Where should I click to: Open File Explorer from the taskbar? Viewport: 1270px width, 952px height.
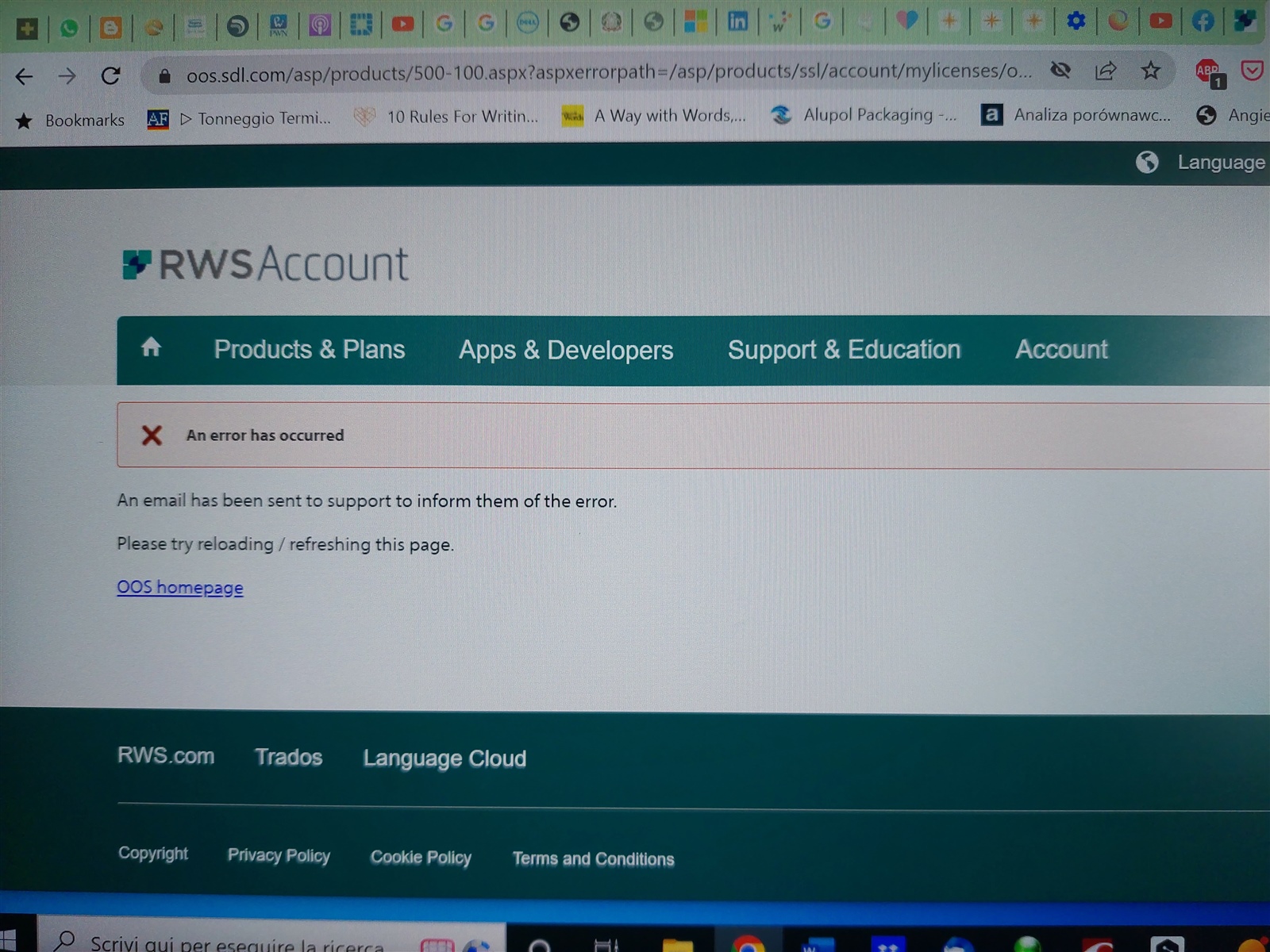[678, 944]
